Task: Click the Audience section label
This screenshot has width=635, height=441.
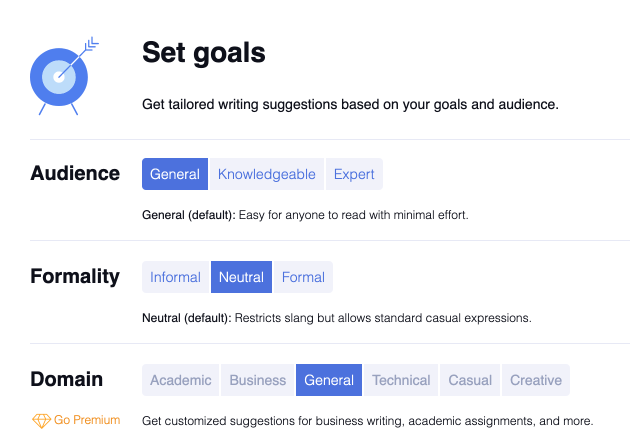Action: (75, 173)
